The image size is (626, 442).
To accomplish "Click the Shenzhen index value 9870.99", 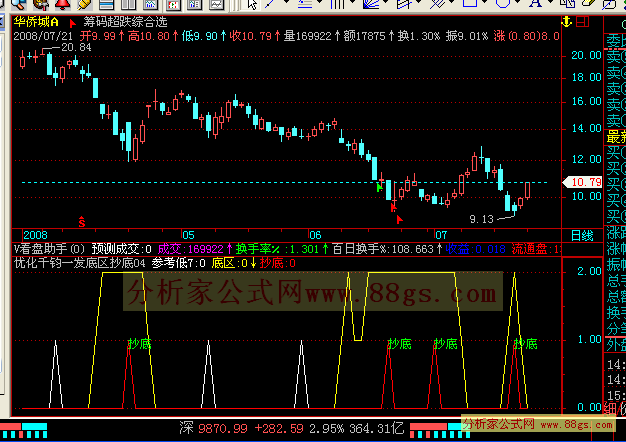I will (x=223, y=429).
